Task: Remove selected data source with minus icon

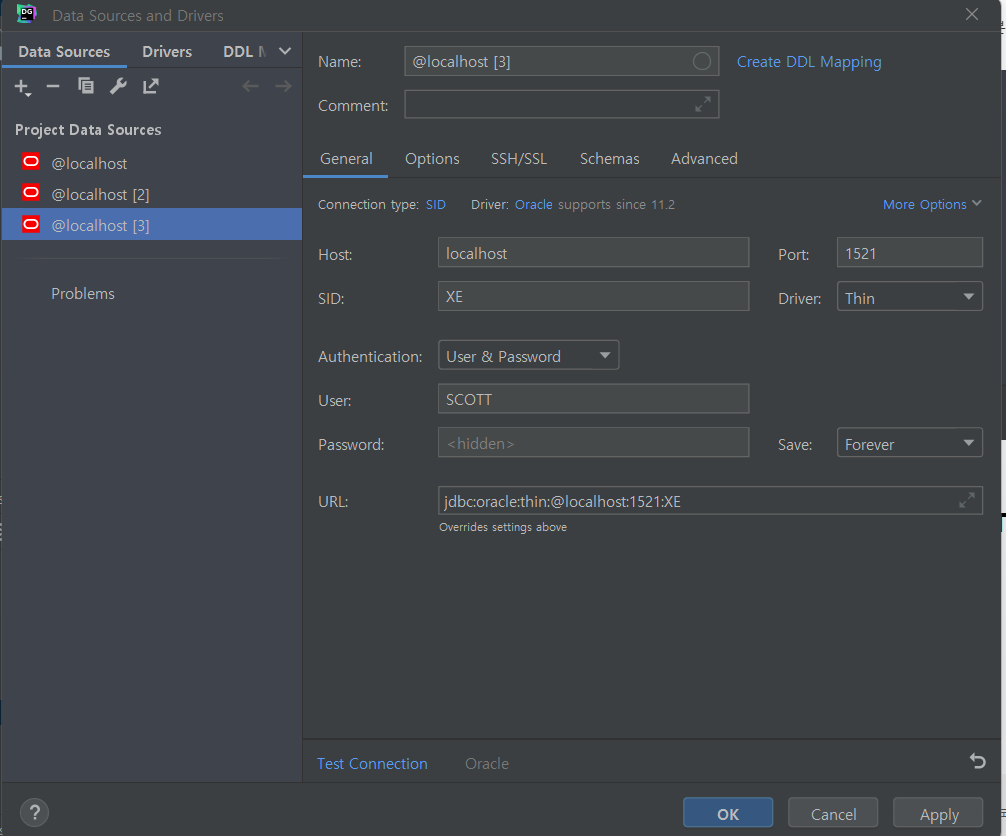Action: click(x=53, y=86)
